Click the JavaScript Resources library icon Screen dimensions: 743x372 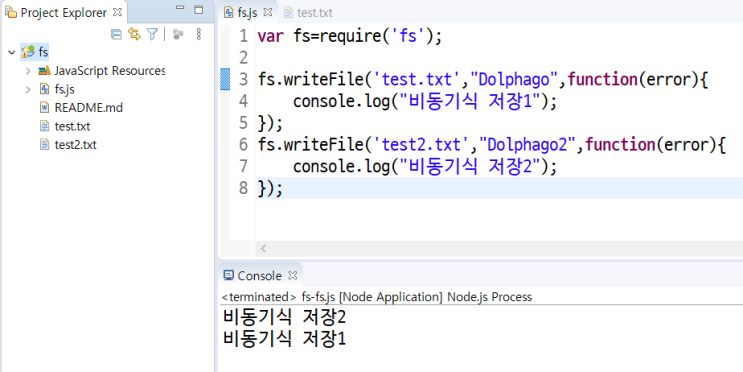pos(45,71)
